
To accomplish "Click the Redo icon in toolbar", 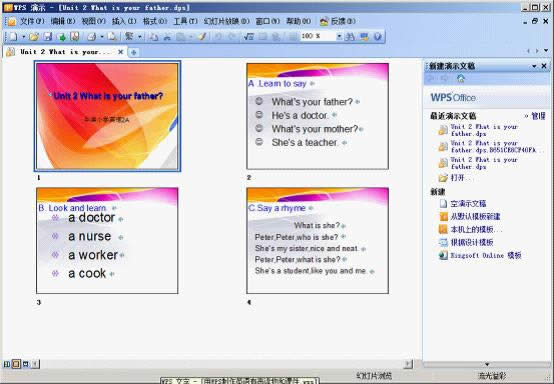I will [x=232, y=36].
